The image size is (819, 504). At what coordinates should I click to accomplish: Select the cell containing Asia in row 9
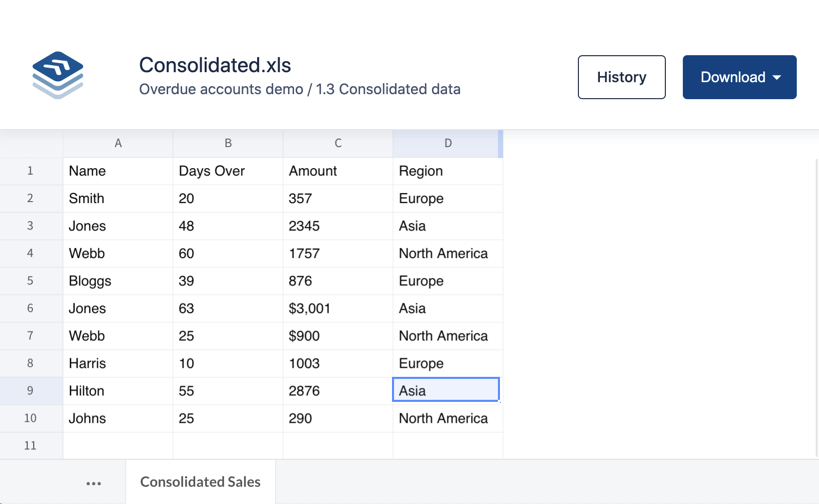(x=446, y=391)
